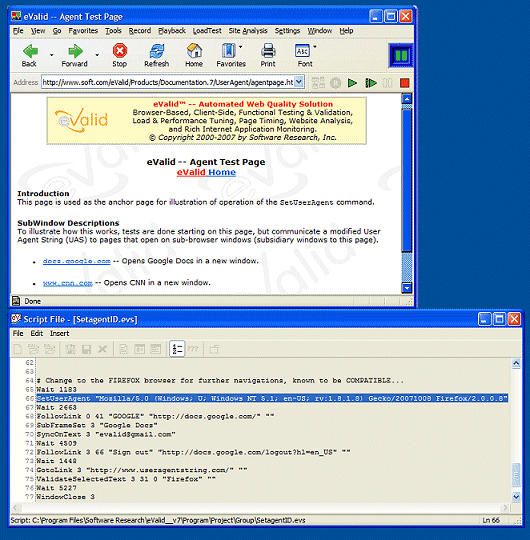Click the script editor horizontal scroll right arrow
This screenshot has height=540, width=530.
506,507
